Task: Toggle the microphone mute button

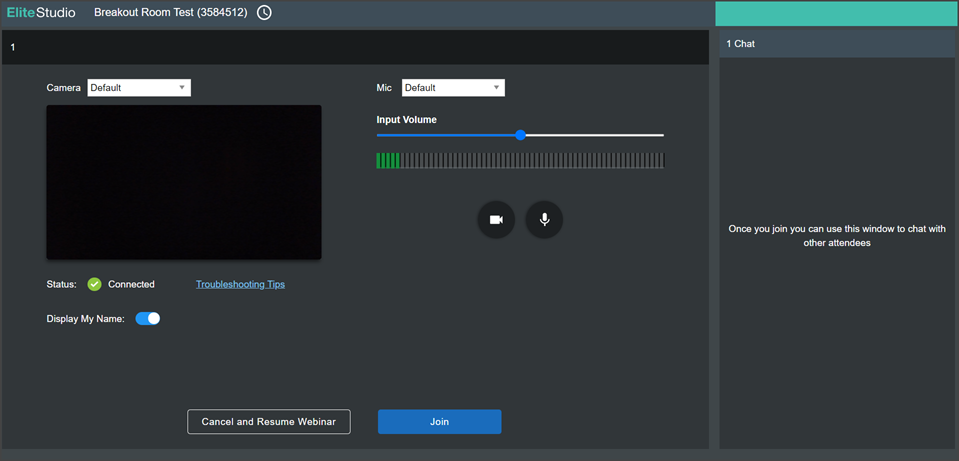Action: point(544,219)
